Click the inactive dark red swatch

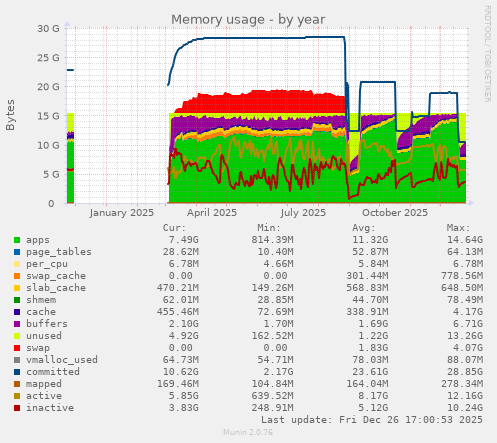click(x=17, y=408)
